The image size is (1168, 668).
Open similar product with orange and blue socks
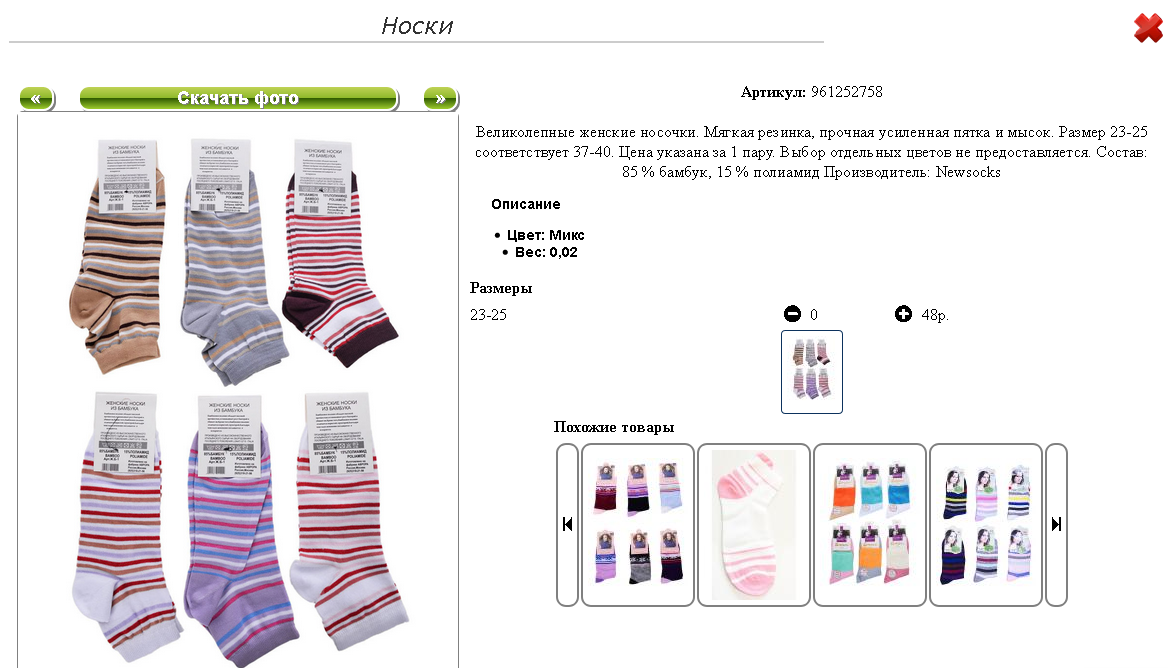point(870,525)
